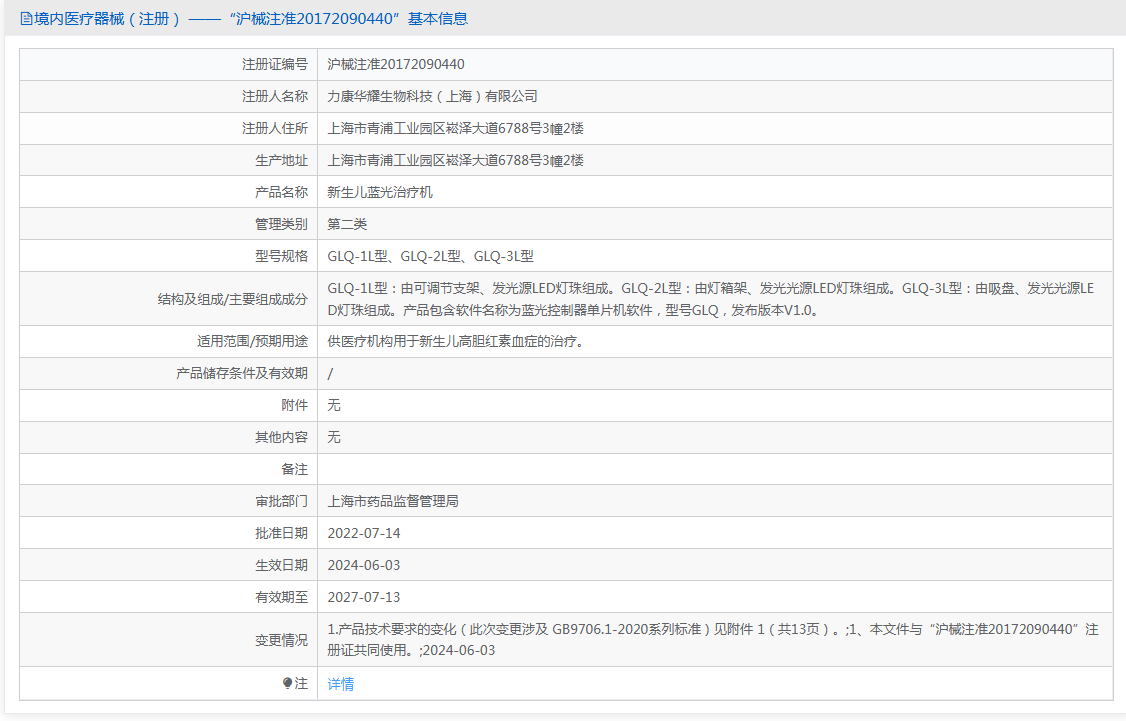Click the effective date 2024-06-03

(x=363, y=565)
